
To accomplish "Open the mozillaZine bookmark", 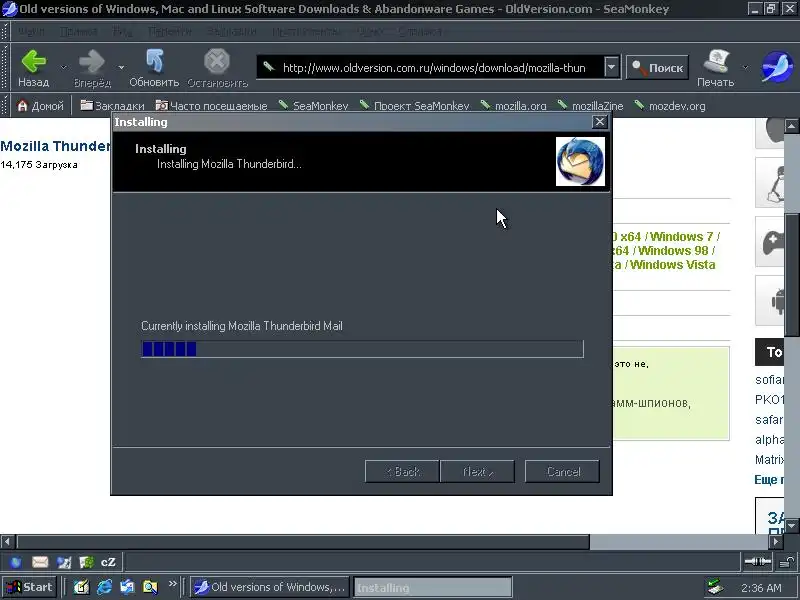I will click(590, 106).
